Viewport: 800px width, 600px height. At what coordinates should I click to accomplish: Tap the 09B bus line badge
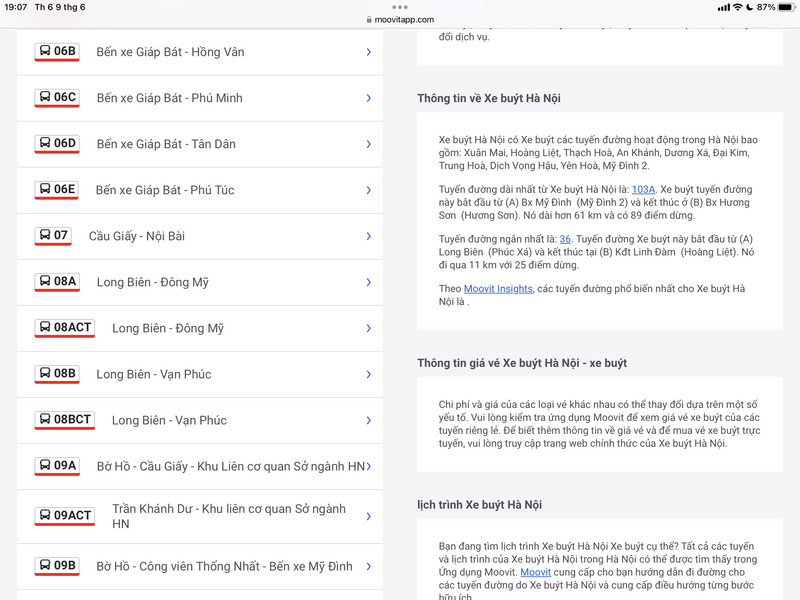tap(57, 566)
